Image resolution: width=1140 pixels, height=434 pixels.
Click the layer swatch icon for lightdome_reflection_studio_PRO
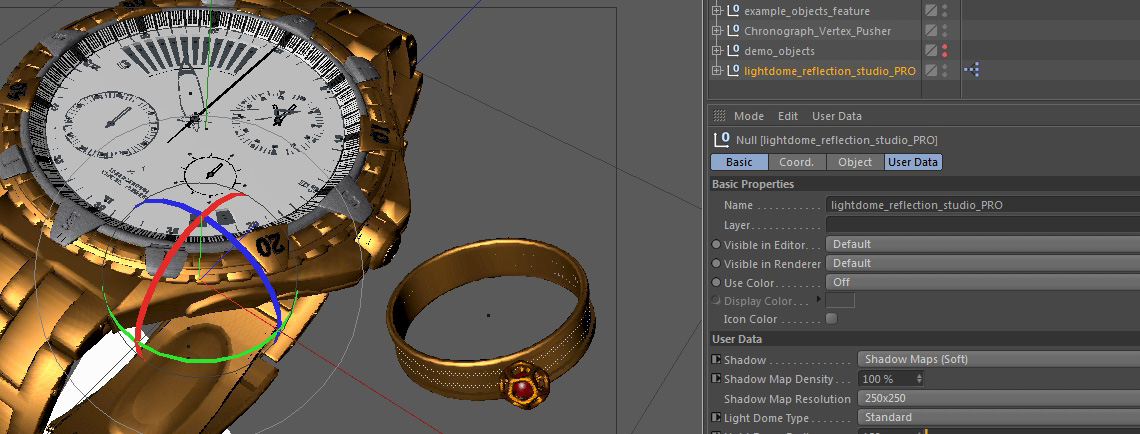tap(931, 71)
